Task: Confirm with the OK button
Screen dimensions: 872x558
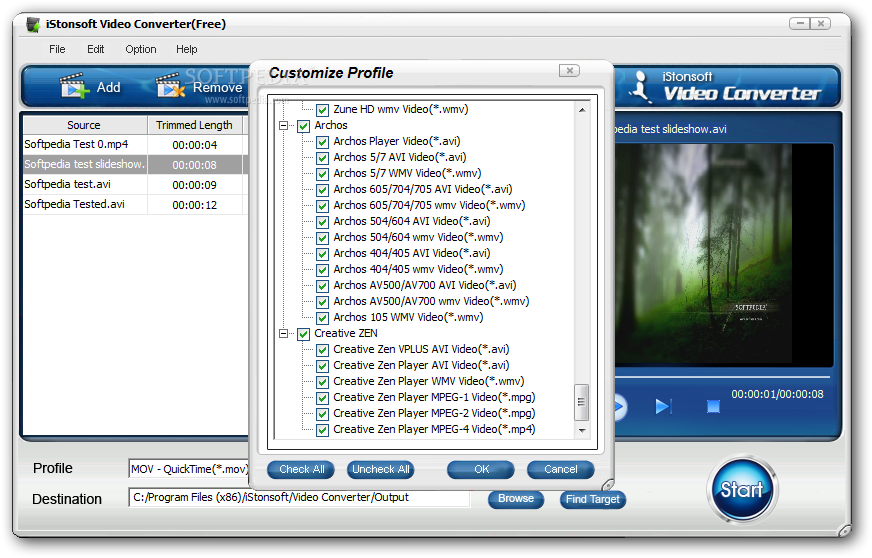Action: (481, 470)
